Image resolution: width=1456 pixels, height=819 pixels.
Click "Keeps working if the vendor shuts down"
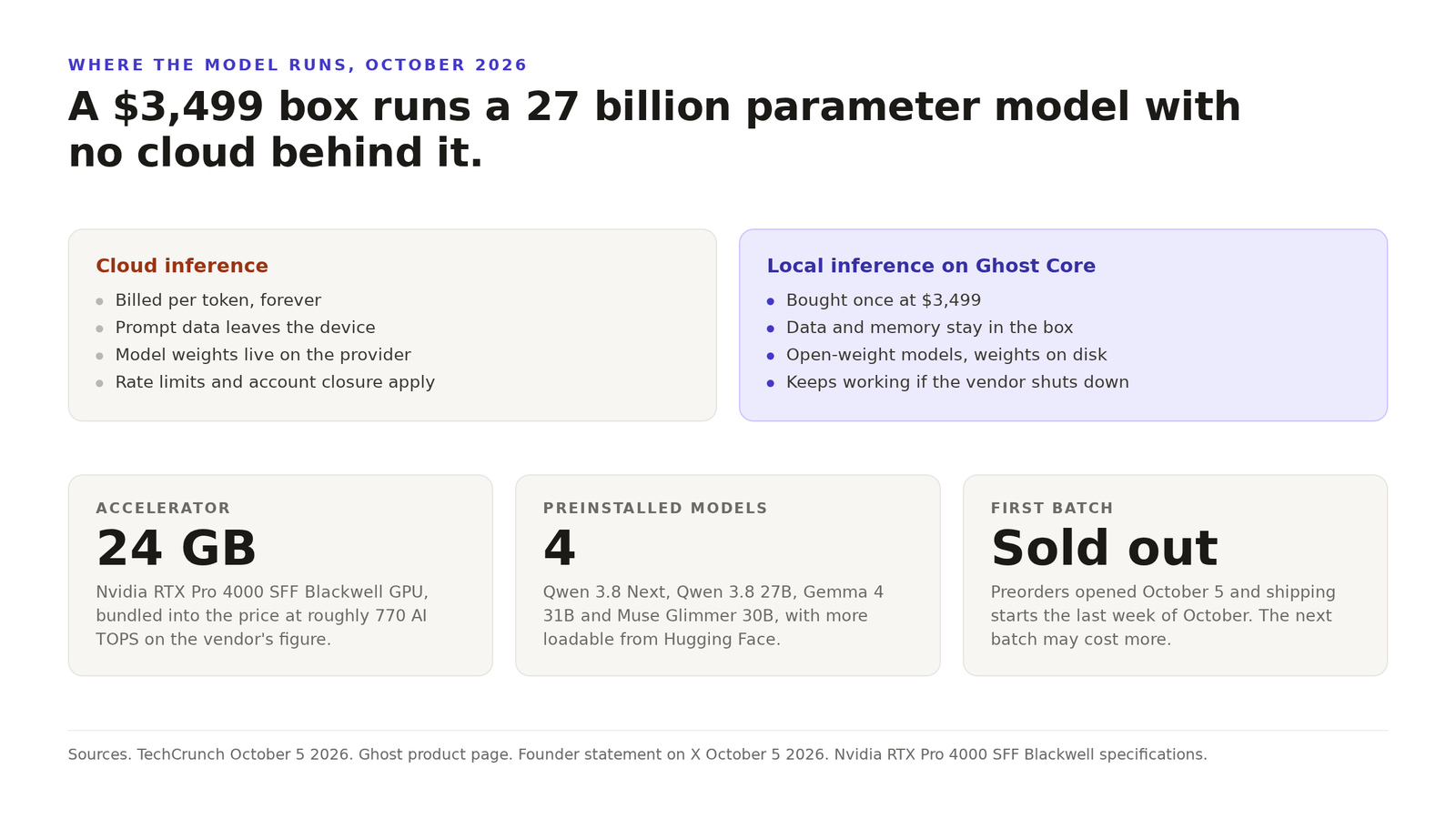coord(957,382)
